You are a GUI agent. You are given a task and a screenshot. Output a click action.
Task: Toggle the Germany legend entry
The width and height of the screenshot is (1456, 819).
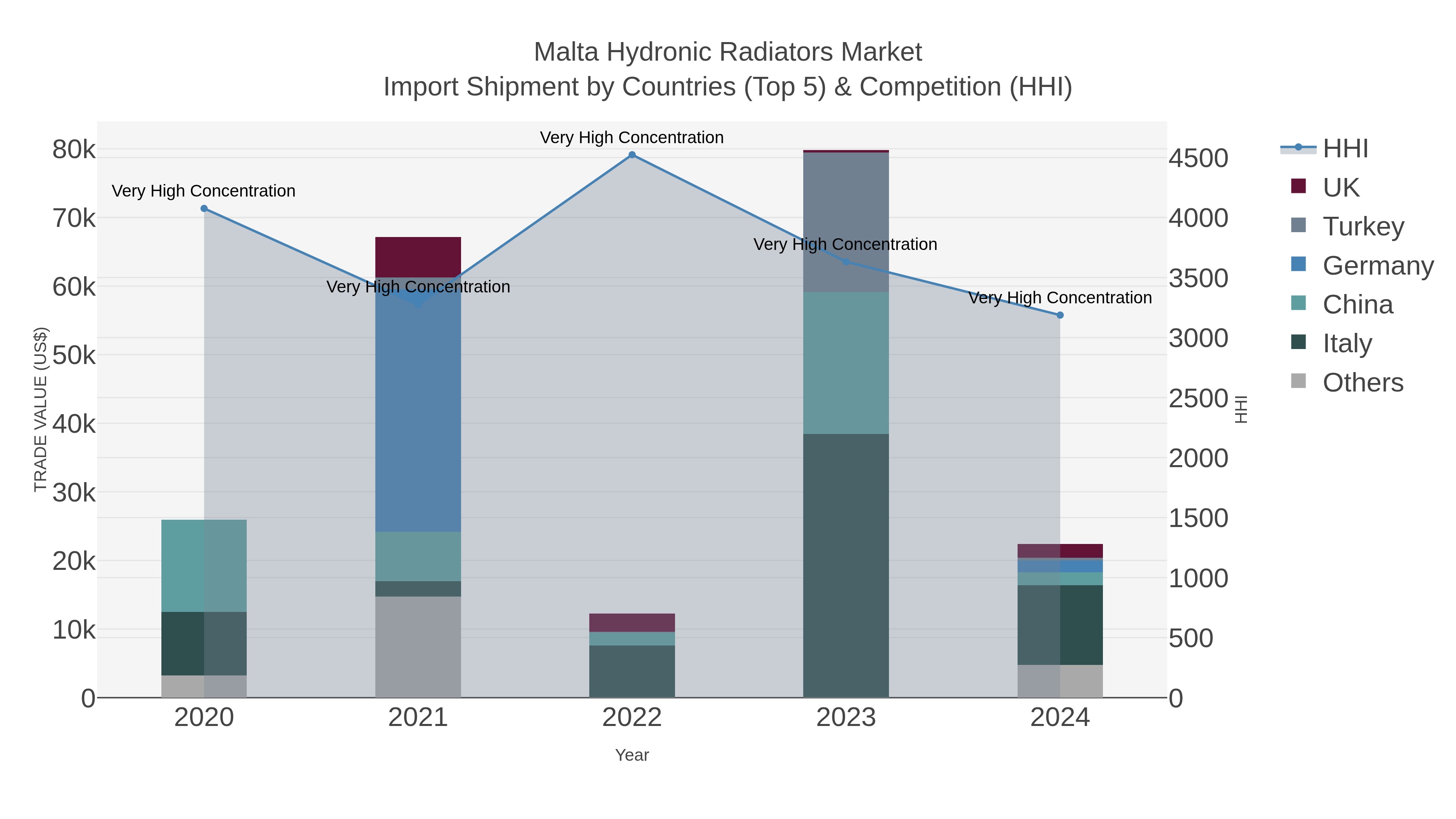pos(1362,265)
